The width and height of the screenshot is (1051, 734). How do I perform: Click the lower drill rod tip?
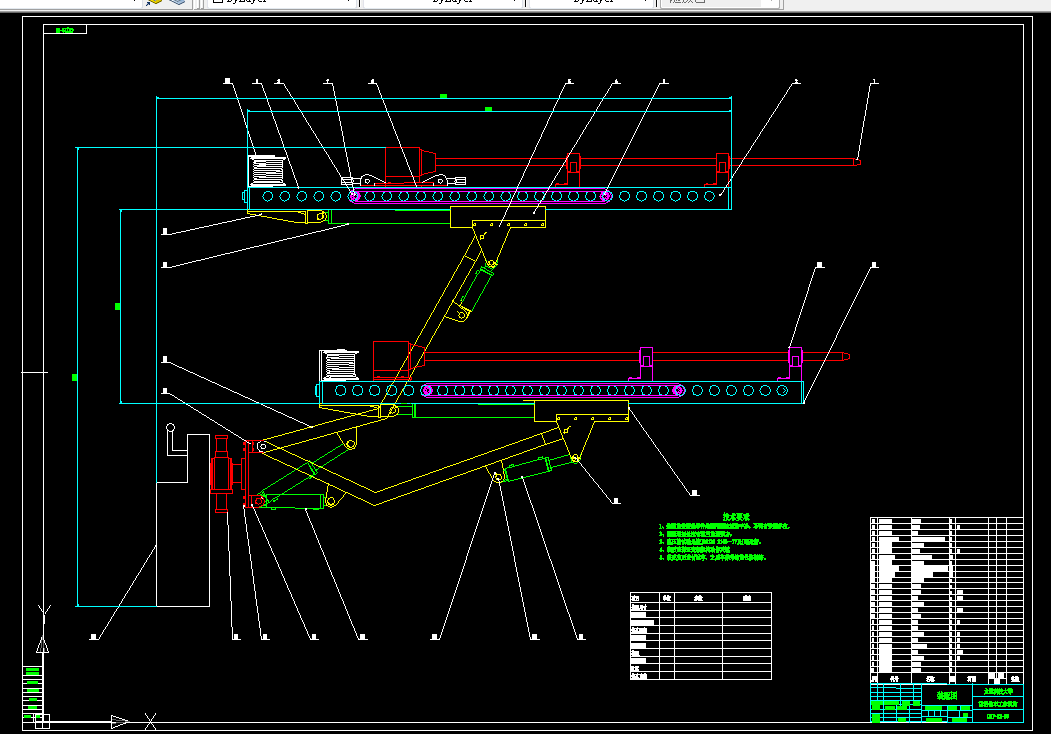tap(845, 357)
